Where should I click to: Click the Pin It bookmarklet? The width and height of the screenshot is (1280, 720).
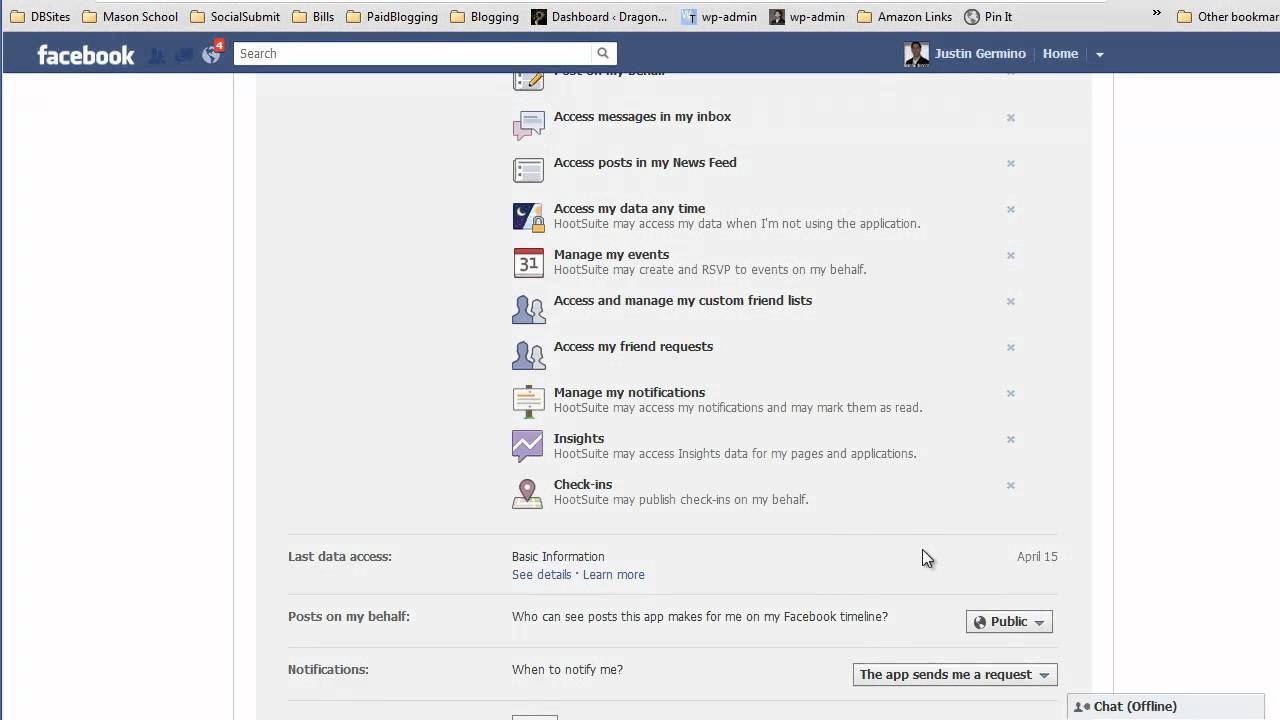point(988,17)
